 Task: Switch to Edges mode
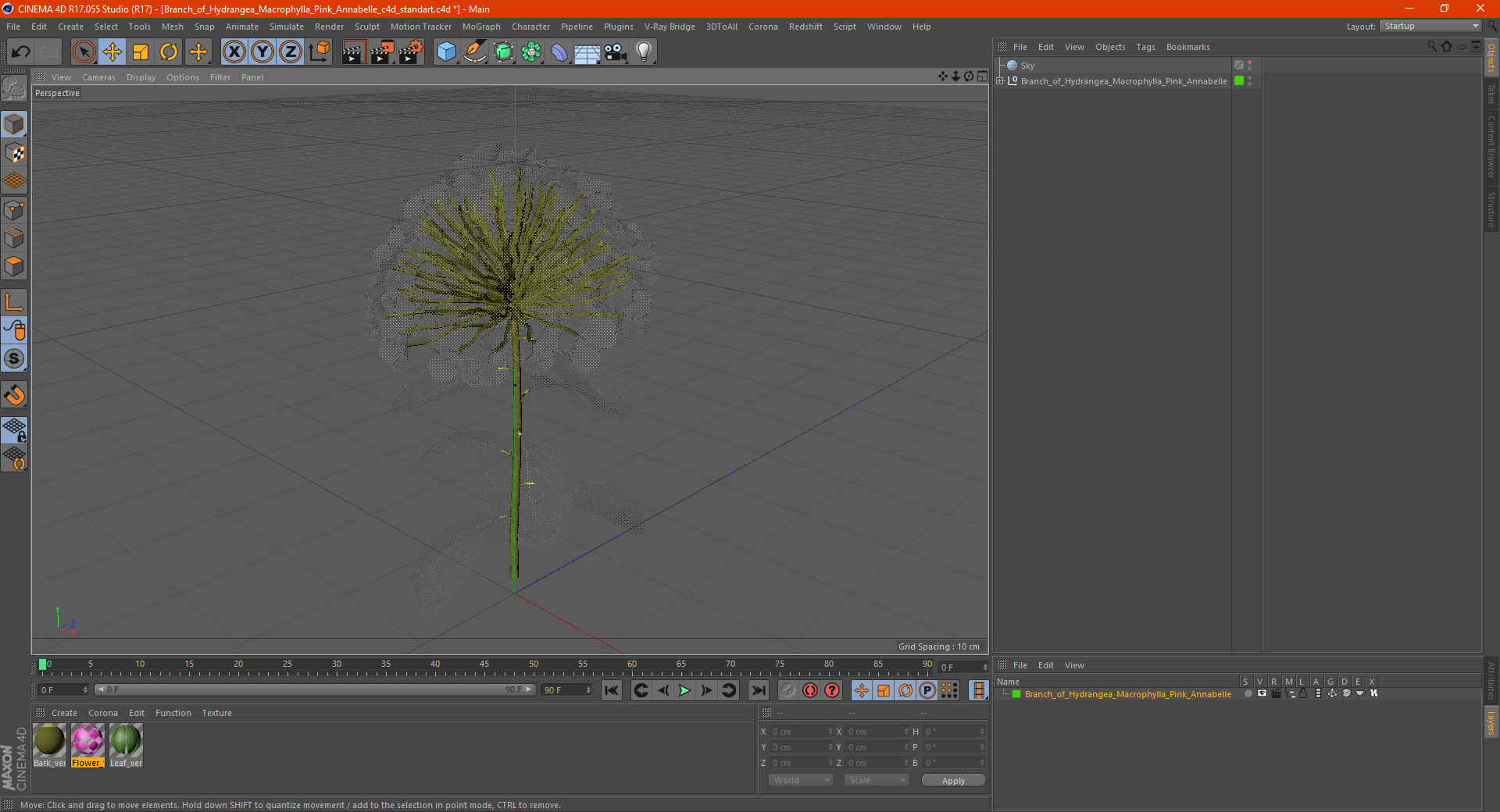(x=14, y=238)
